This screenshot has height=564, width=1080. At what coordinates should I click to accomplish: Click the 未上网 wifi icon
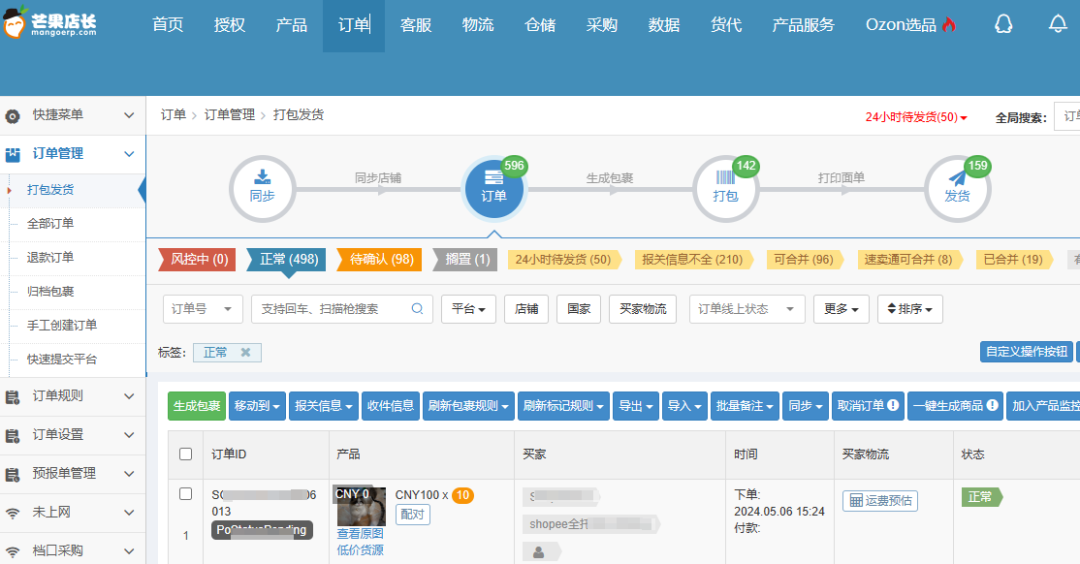coord(12,512)
